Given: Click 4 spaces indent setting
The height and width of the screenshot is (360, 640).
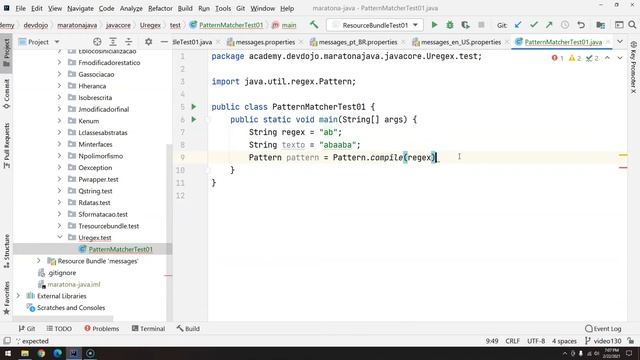Looking at the screenshot, I should point(564,341).
